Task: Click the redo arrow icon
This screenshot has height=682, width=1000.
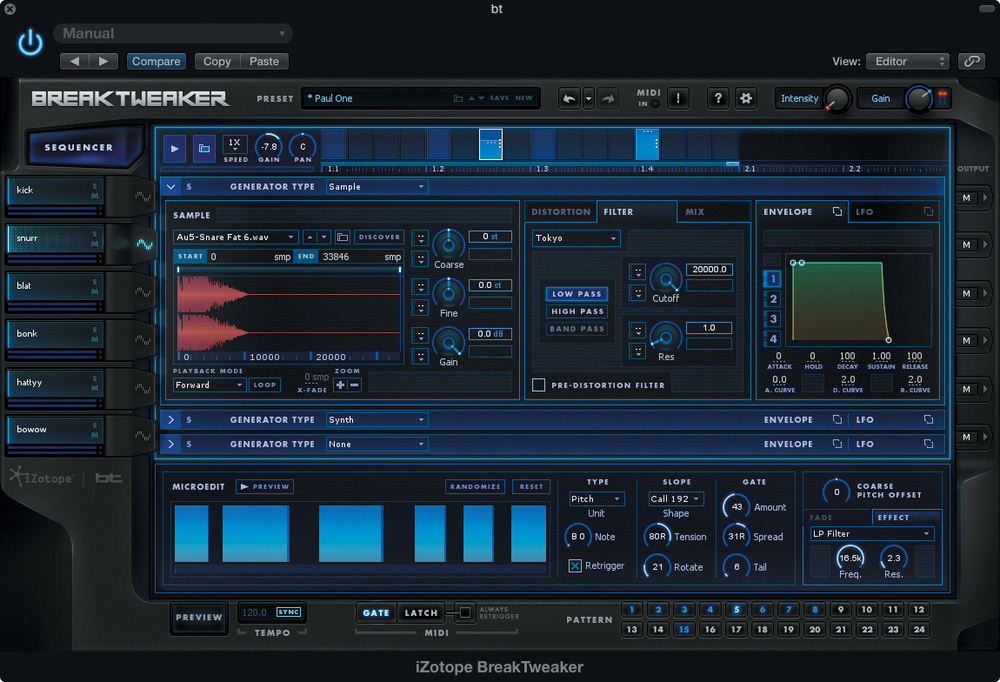Action: 608,99
